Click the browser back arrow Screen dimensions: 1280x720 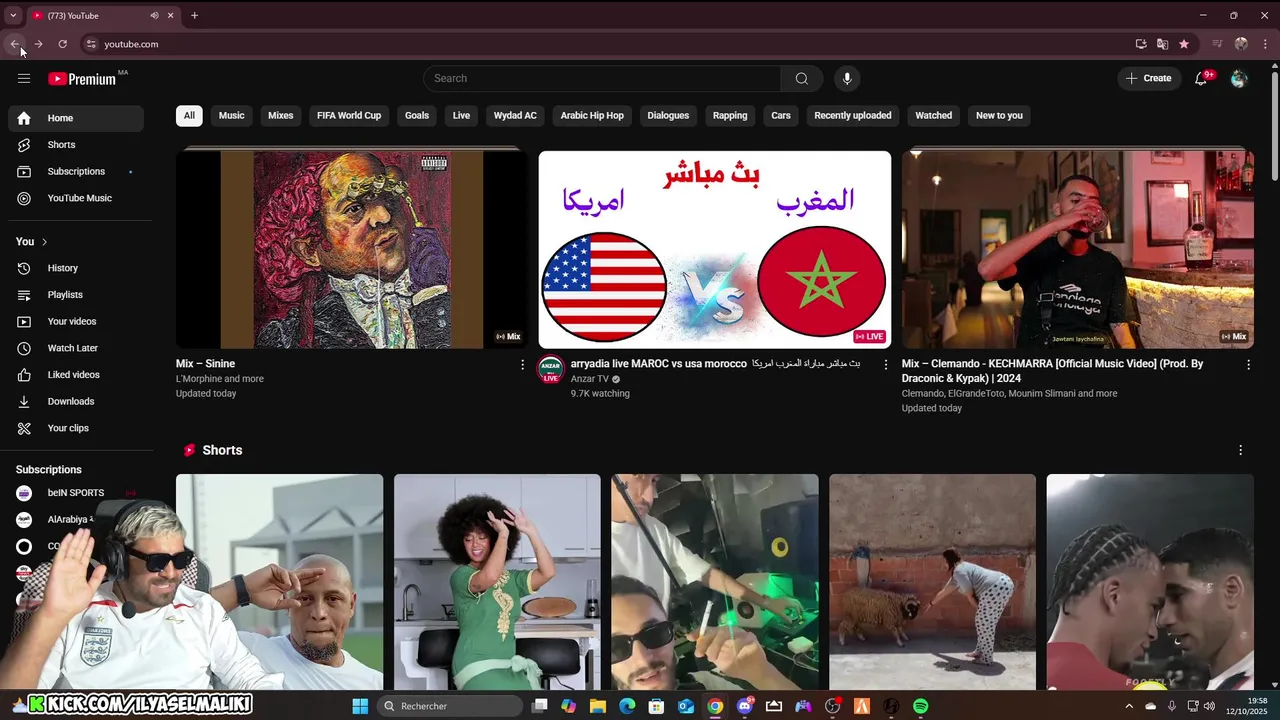coord(14,44)
